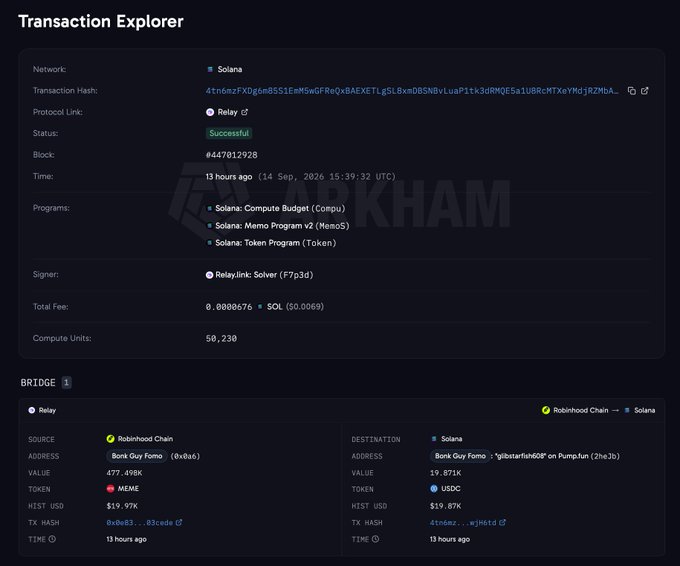Click the Relay.link Solver signer icon

(209, 275)
